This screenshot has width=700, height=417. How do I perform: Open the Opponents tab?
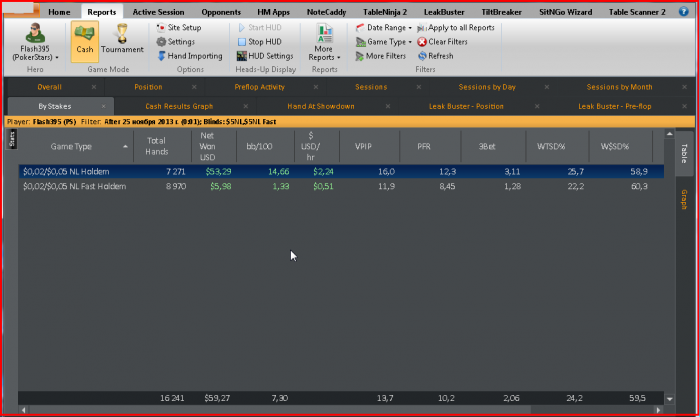[x=221, y=12]
